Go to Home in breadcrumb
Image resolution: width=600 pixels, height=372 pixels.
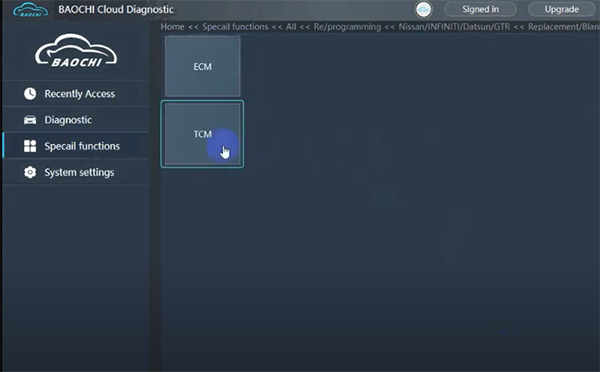tap(172, 27)
